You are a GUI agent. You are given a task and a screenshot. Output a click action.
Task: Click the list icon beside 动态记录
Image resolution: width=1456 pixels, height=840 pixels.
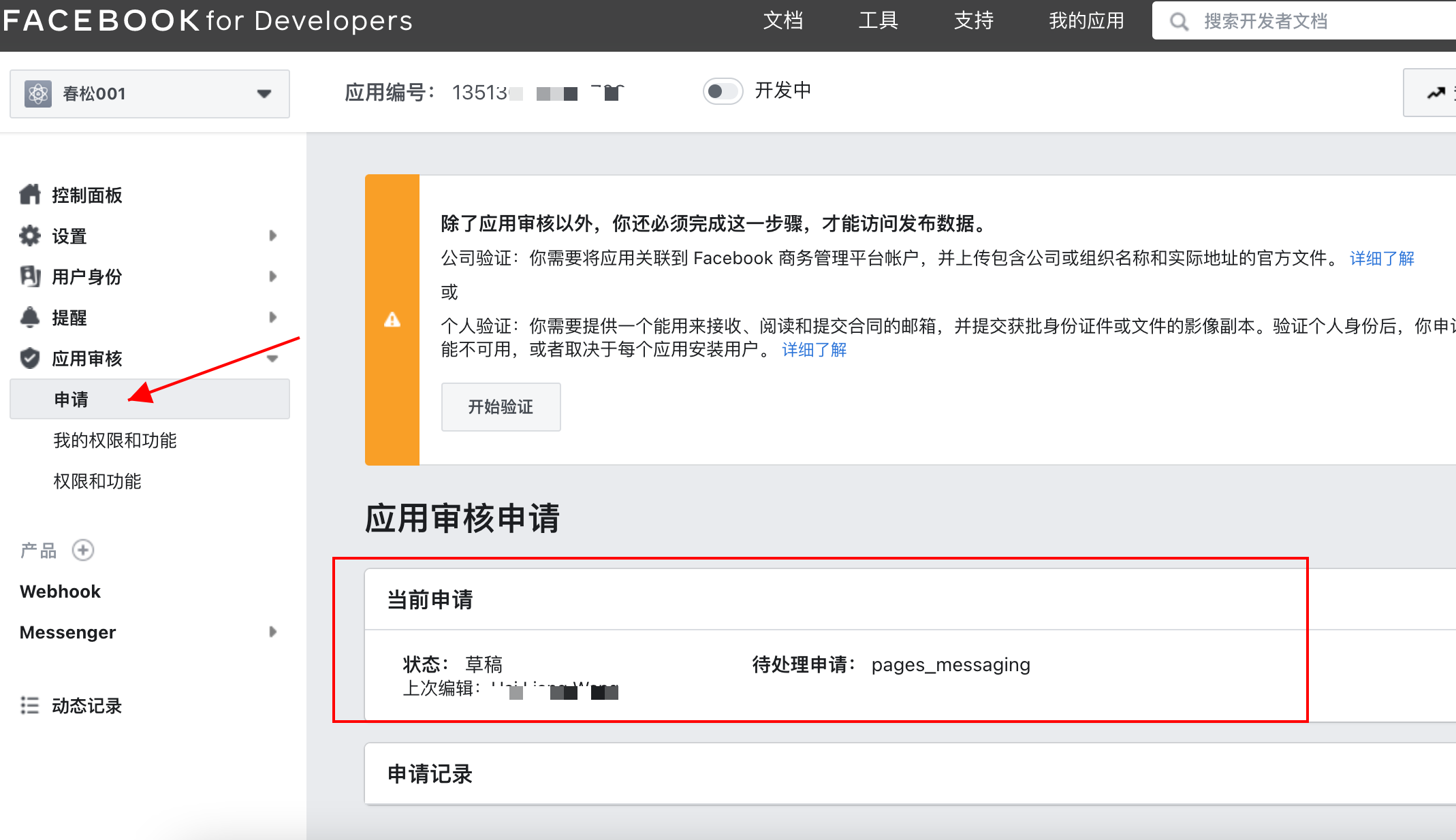coord(30,705)
